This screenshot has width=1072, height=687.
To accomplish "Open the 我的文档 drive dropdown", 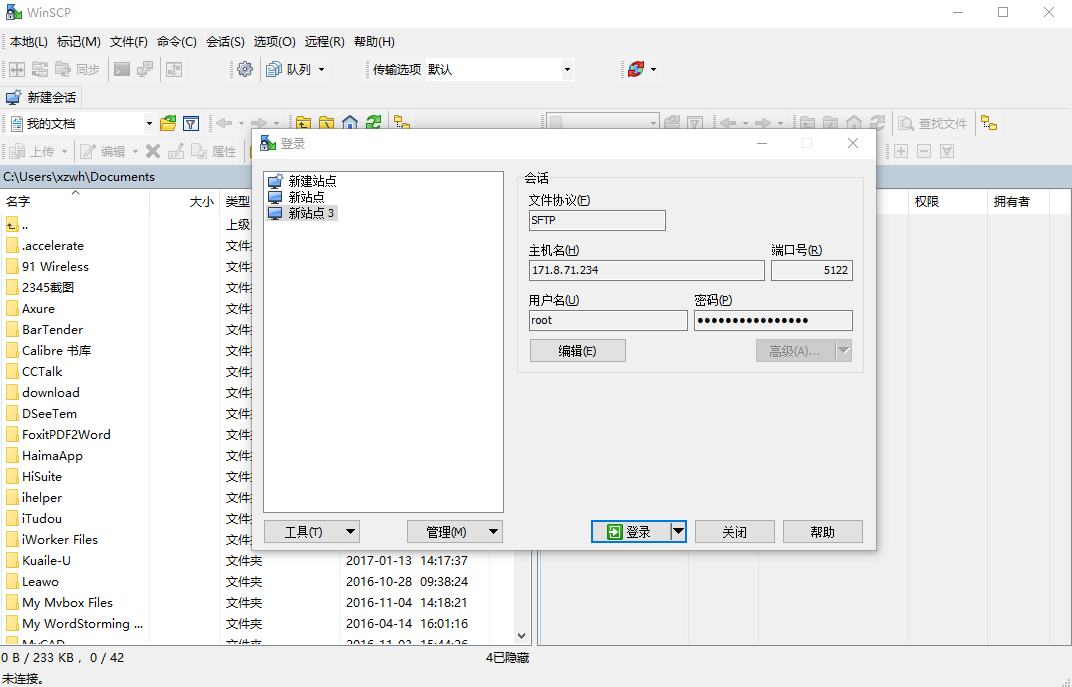I will pos(148,124).
